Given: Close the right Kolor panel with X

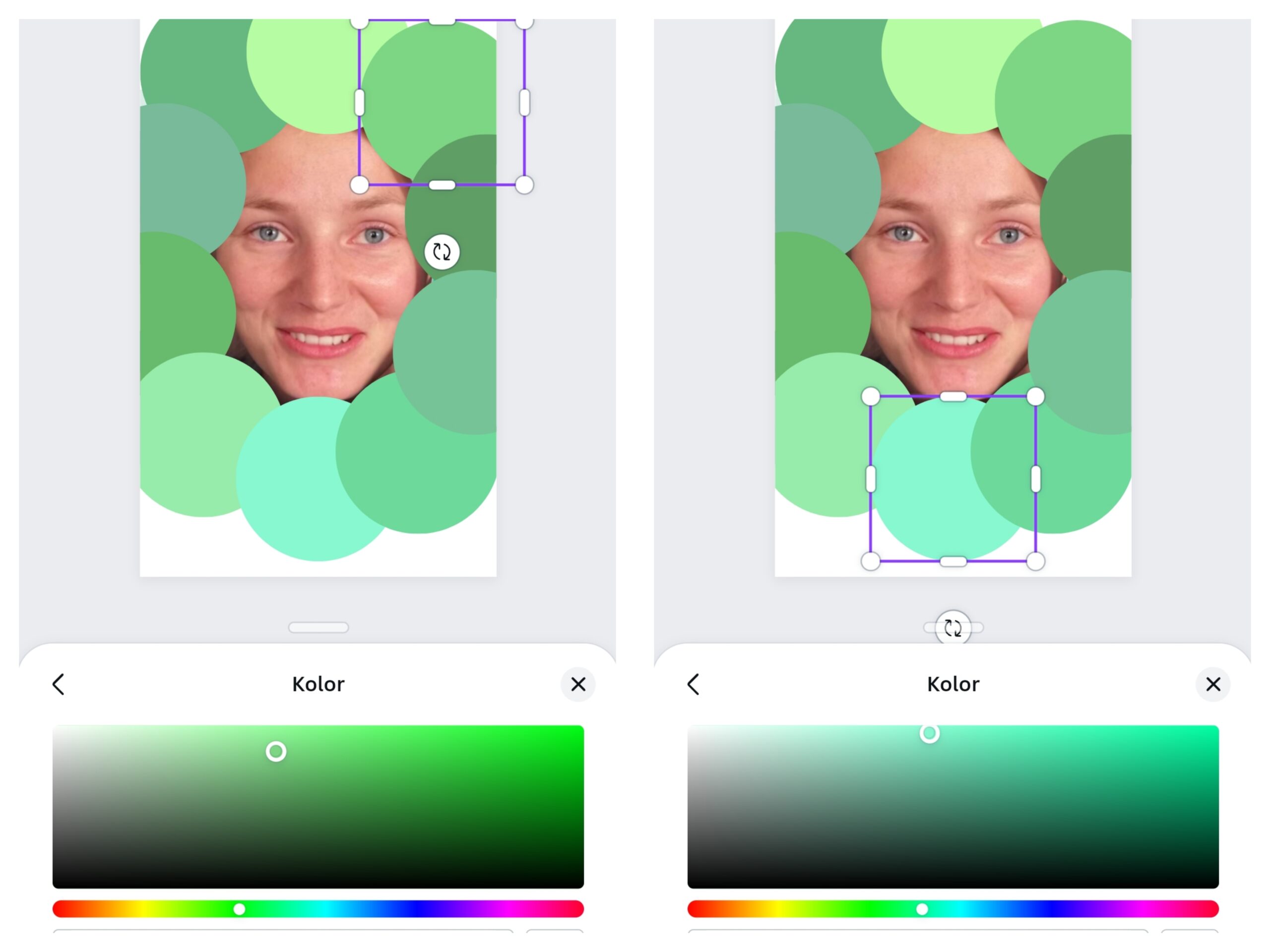Looking at the screenshot, I should pos(1213,684).
